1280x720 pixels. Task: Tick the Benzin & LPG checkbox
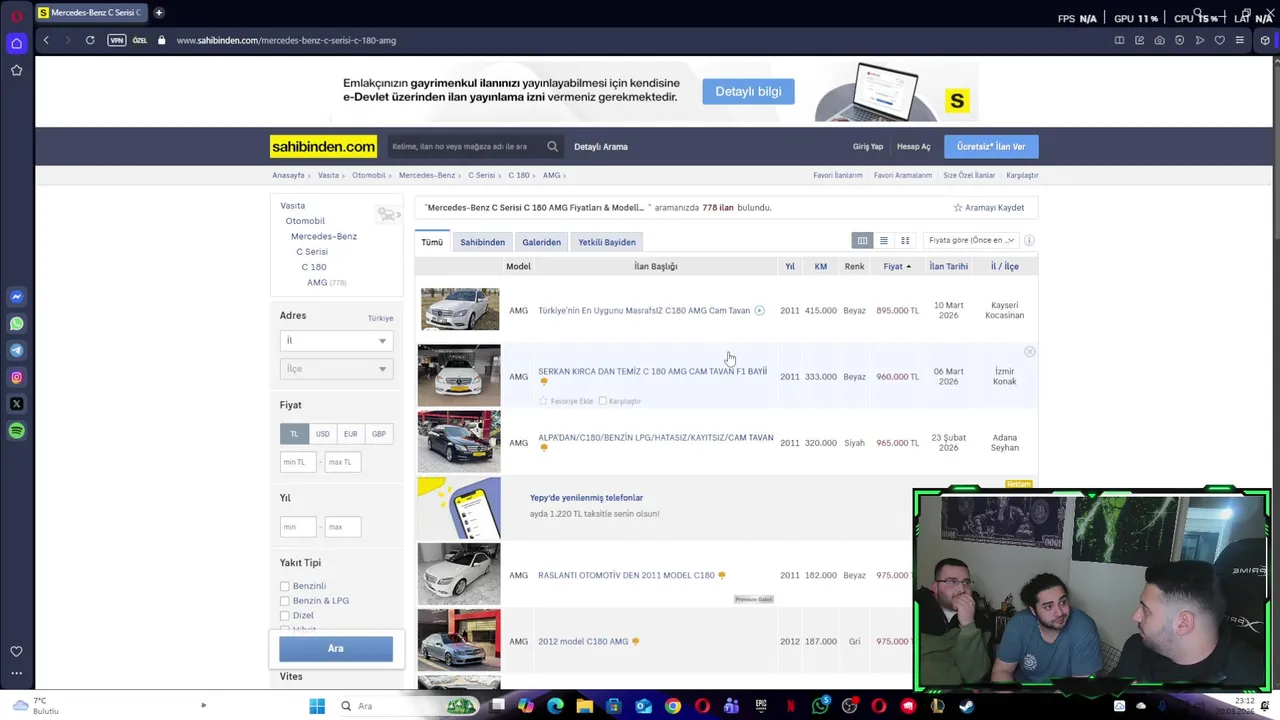tap(285, 601)
